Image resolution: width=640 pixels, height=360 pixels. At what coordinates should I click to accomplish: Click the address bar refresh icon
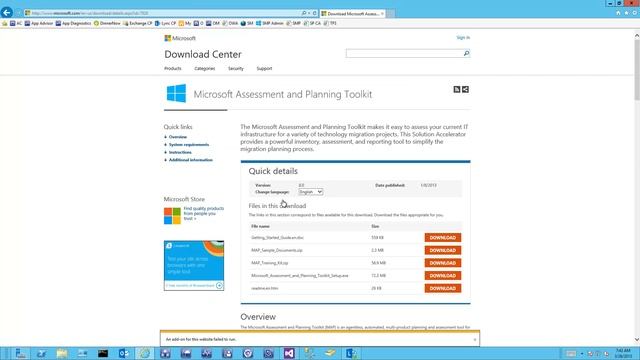(x=314, y=13)
